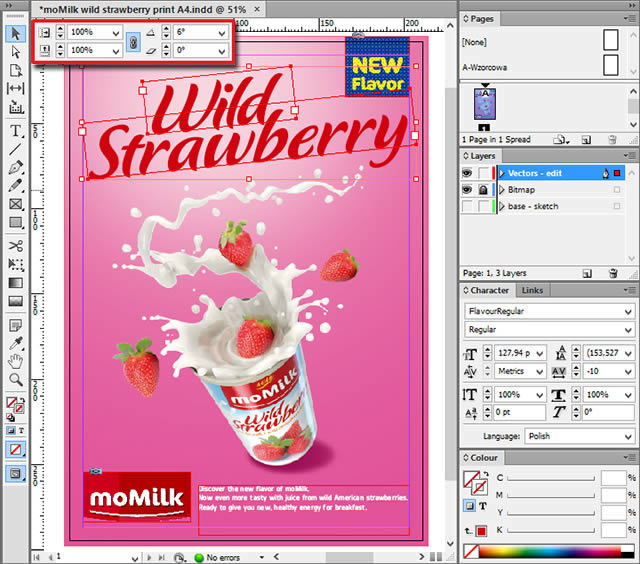Lock the base - sketch layer
Viewport: 640px width, 564px height.
click(x=484, y=207)
